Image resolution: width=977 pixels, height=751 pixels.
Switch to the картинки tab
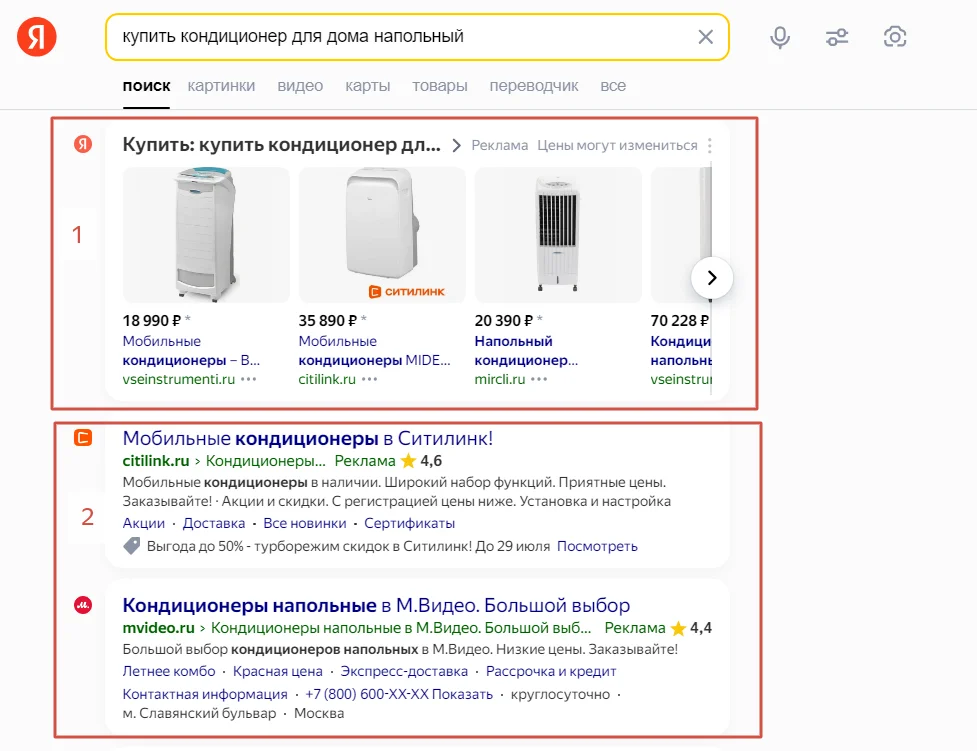pos(221,86)
